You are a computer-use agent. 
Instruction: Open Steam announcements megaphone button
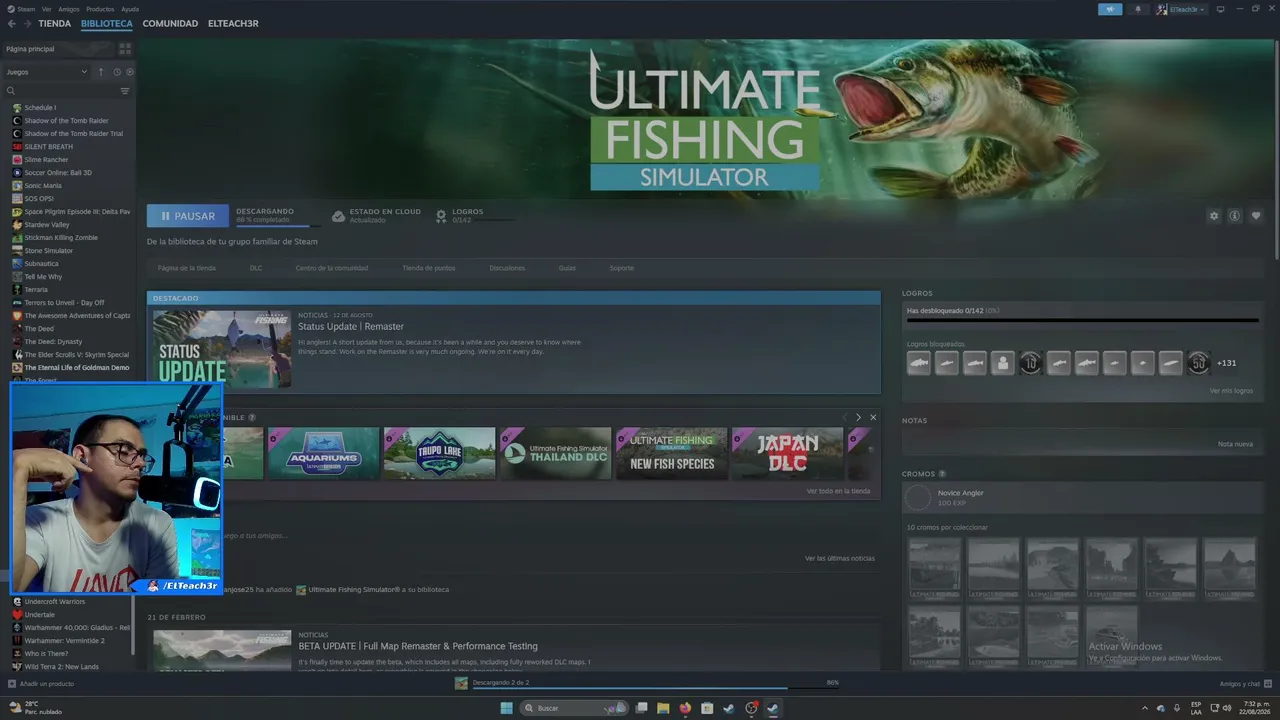click(x=1110, y=9)
